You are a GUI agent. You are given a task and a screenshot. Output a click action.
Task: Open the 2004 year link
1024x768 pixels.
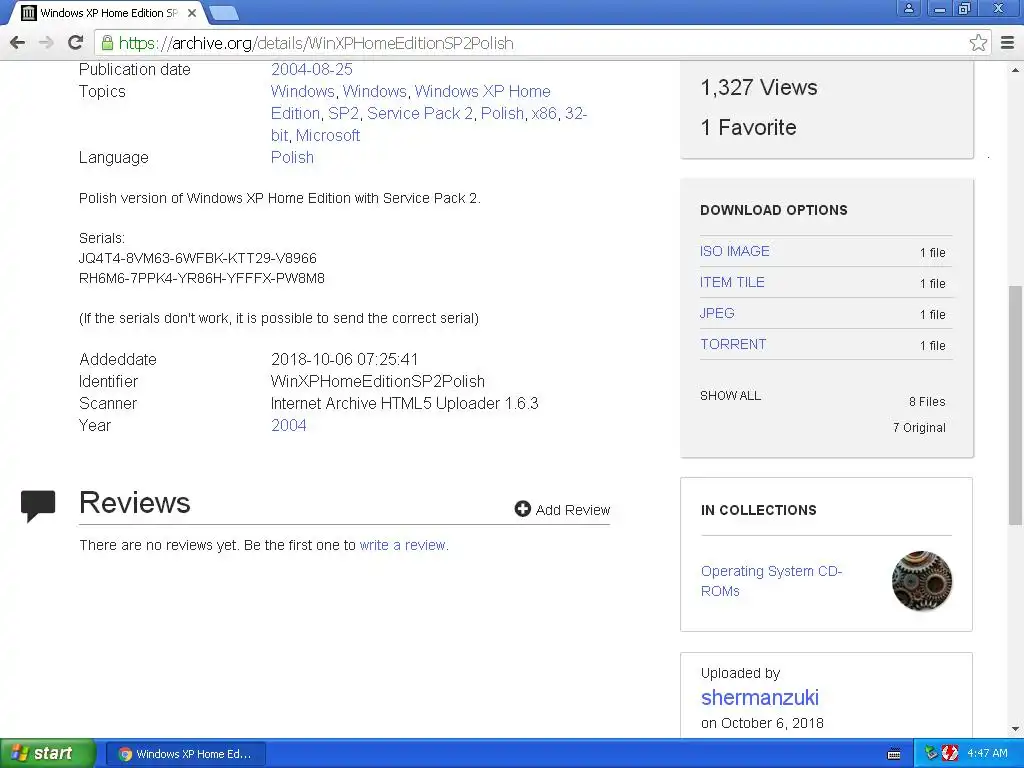click(x=289, y=425)
